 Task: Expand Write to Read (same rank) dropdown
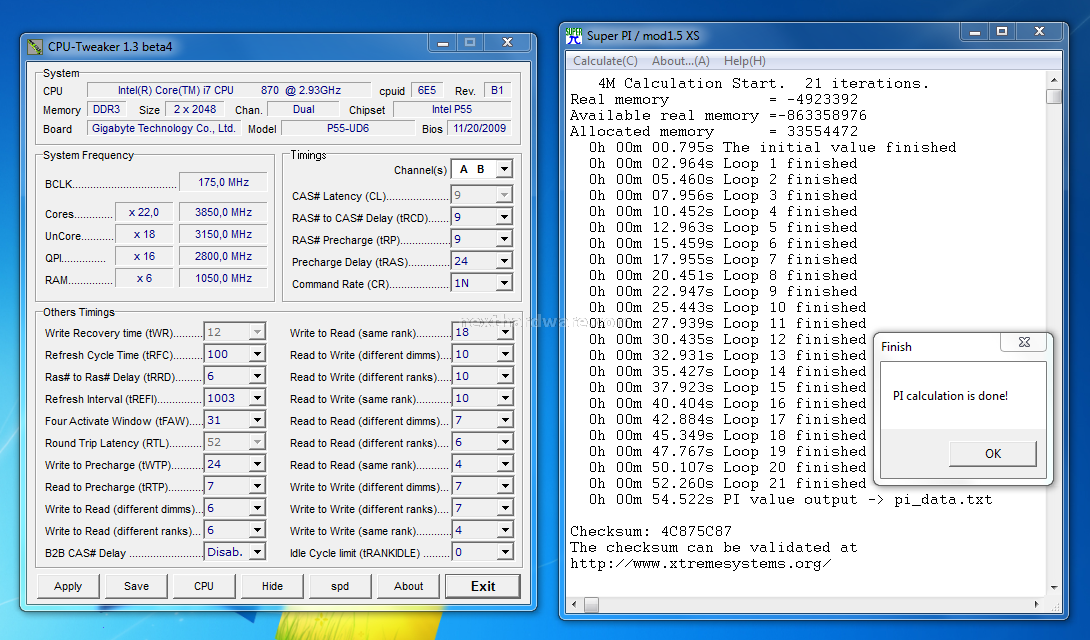[505, 332]
